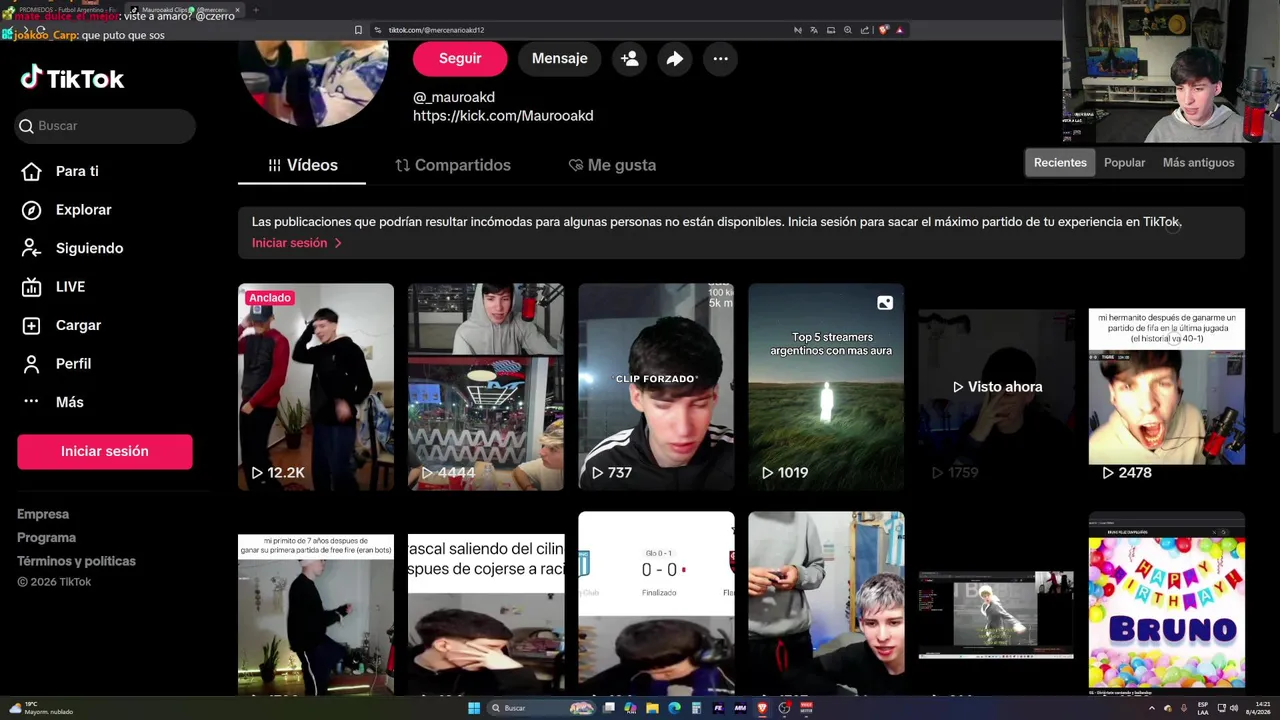Open the FE app taskbar icon
1280x720 pixels.
click(718, 708)
